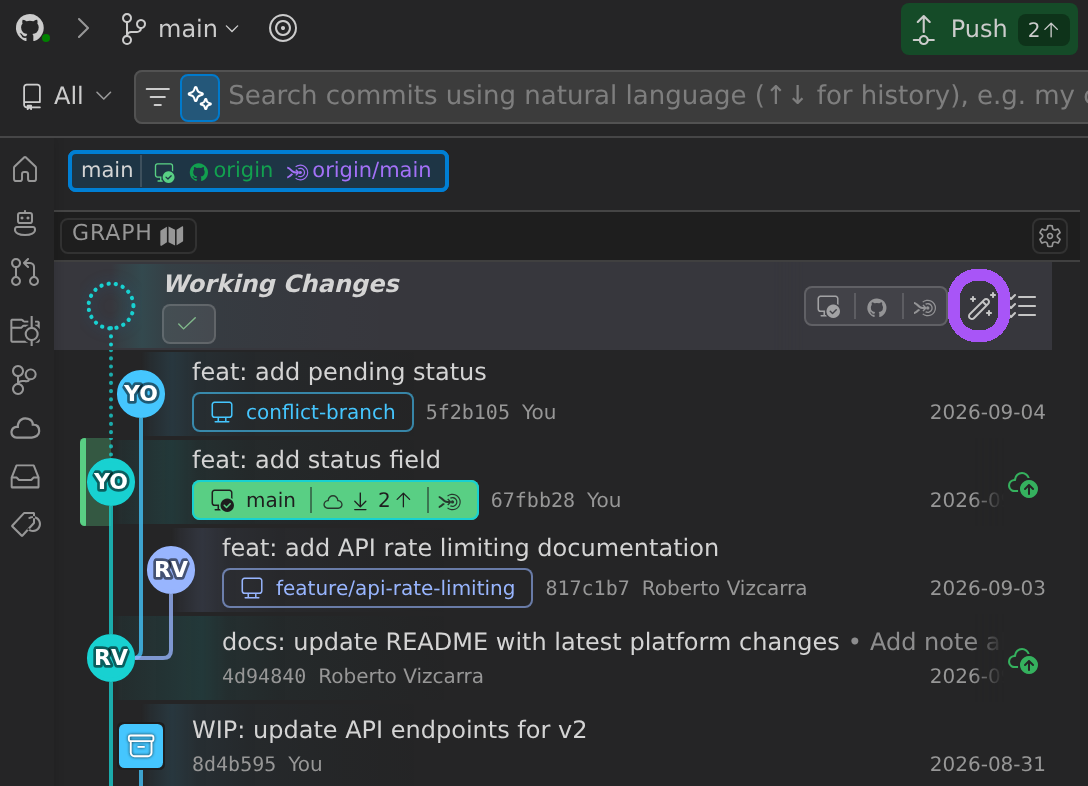The height and width of the screenshot is (786, 1088).
Task: Select the Working Changes row
Action: 553,305
